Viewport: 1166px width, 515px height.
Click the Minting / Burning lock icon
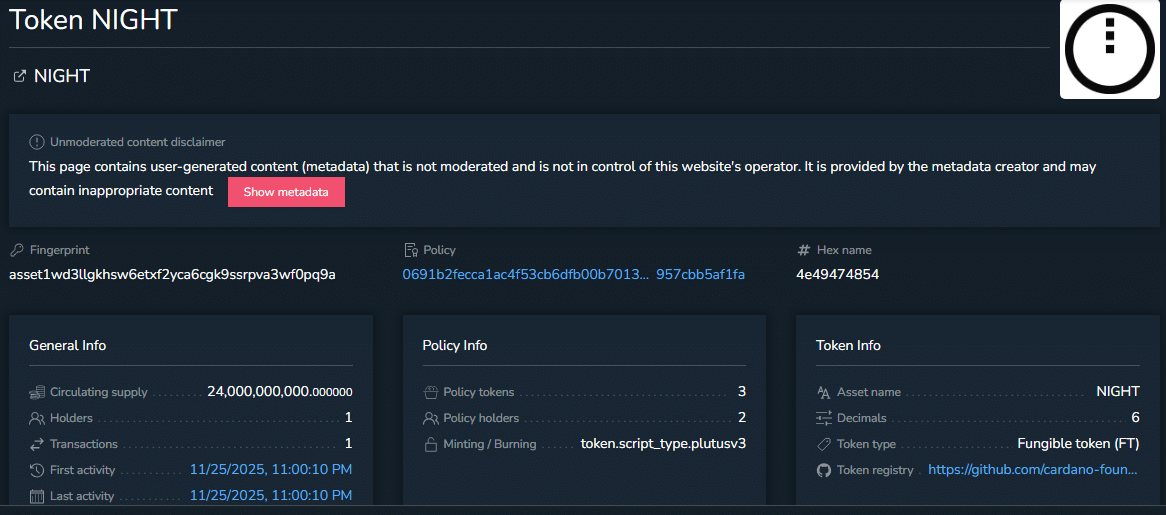431,444
